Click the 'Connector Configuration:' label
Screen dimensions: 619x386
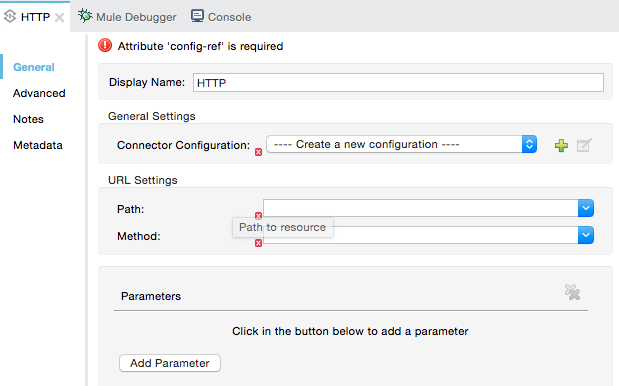(183, 145)
